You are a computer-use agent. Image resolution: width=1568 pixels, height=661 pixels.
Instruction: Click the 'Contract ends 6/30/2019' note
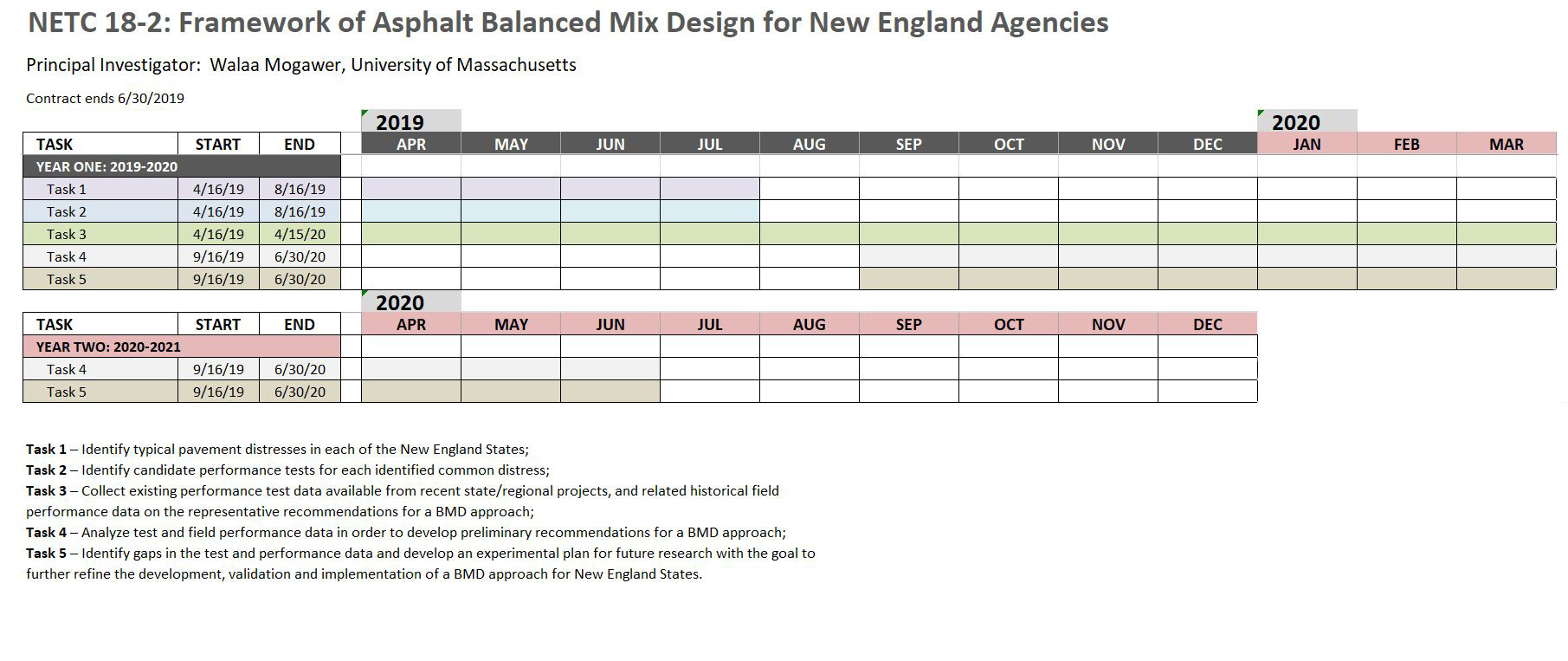pyautogui.click(x=105, y=98)
